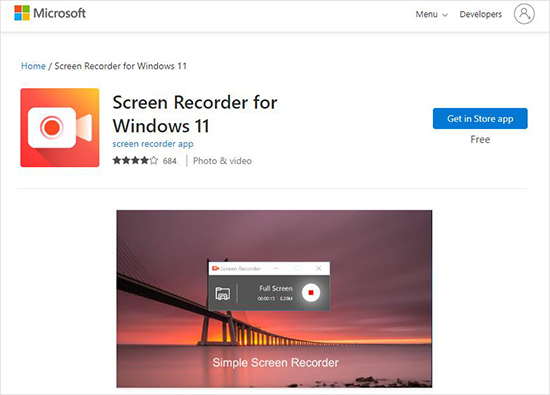Click the Screen Recorder for Windows 11 title
The width and height of the screenshot is (550, 395).
pyautogui.click(x=195, y=114)
